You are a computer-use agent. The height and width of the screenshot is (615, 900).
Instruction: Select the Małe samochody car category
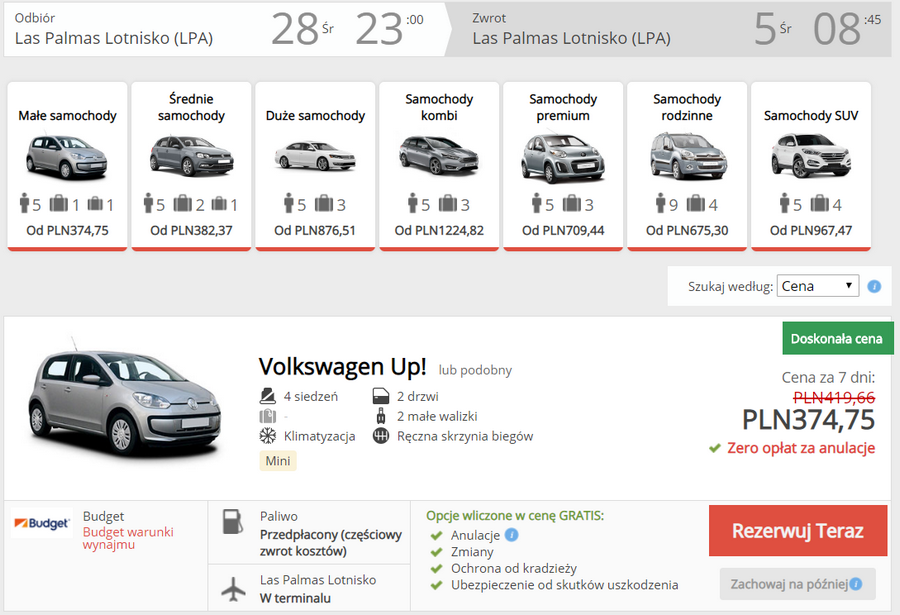(x=67, y=166)
